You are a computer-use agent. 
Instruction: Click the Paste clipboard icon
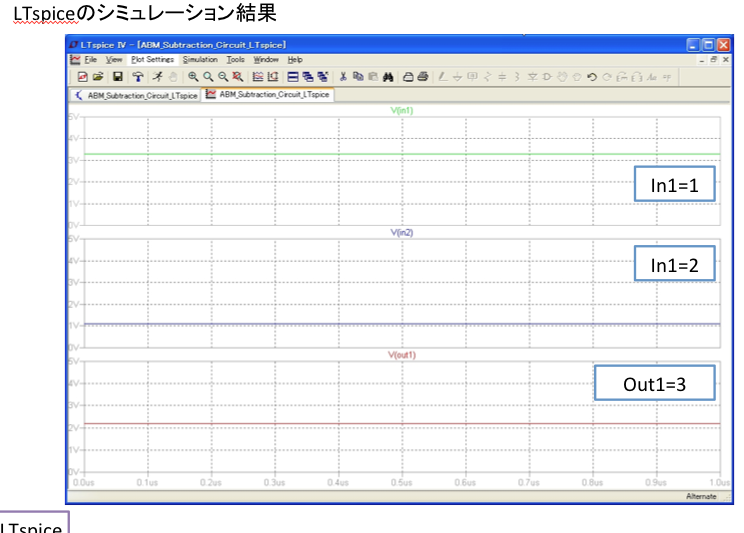tap(373, 76)
